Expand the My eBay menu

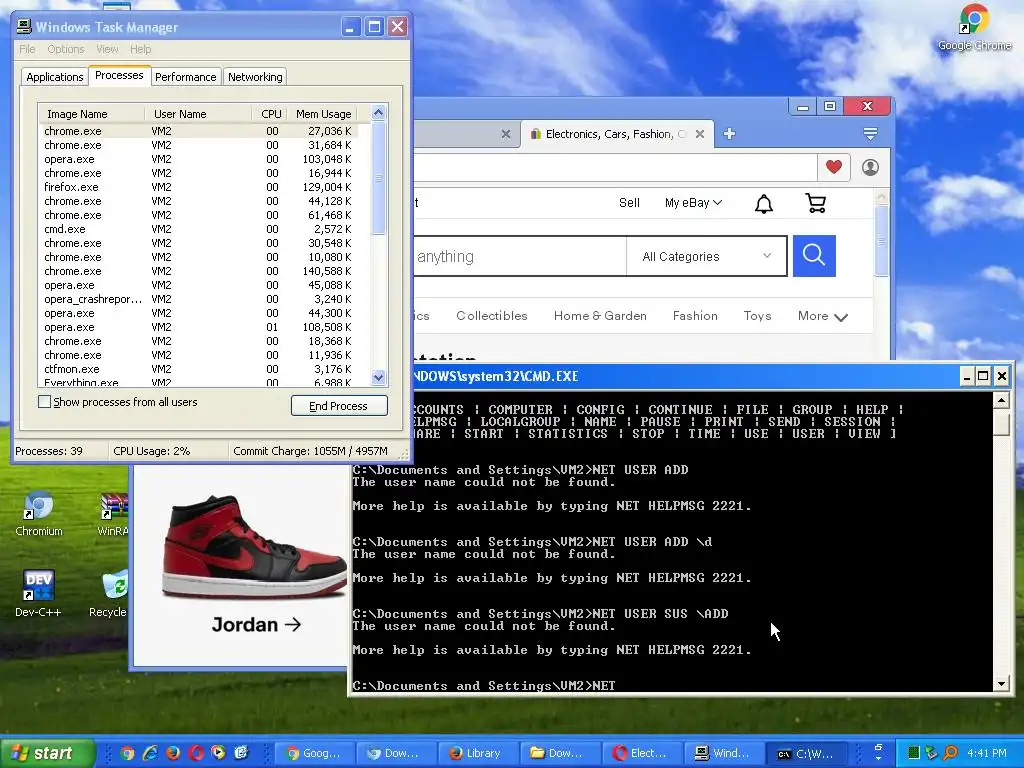694,203
